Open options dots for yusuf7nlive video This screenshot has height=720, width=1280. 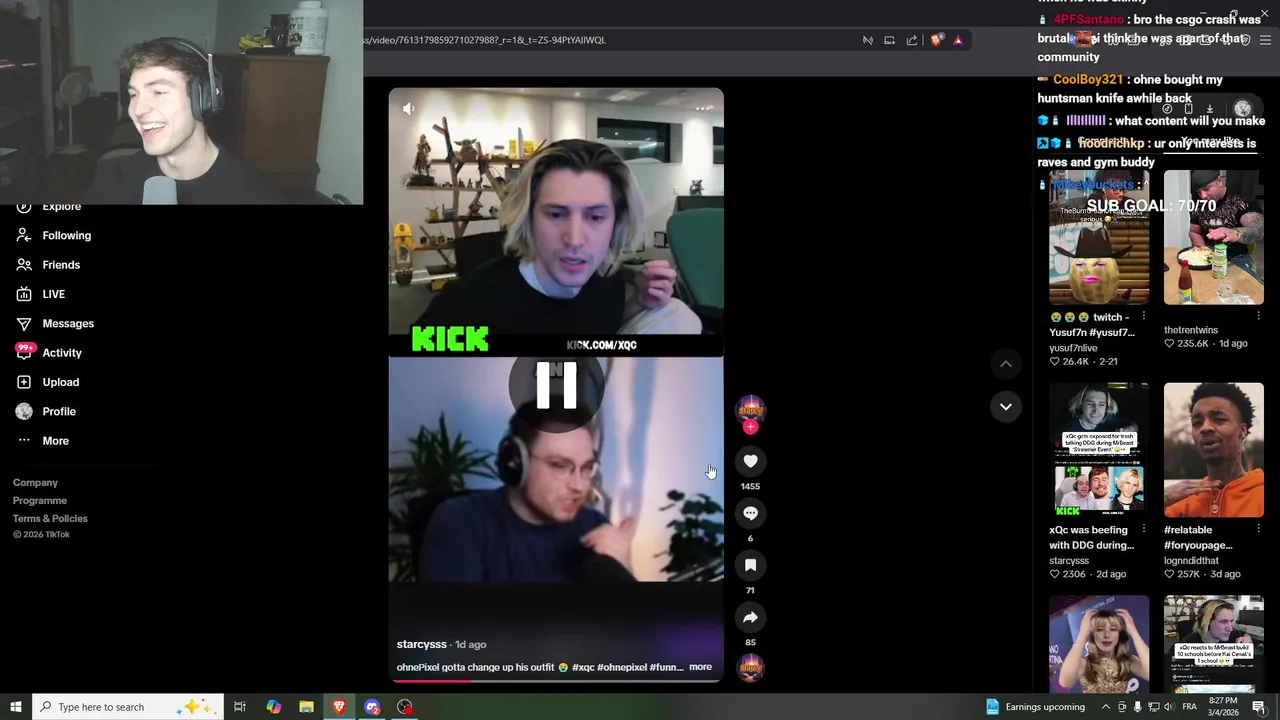click(x=1144, y=317)
